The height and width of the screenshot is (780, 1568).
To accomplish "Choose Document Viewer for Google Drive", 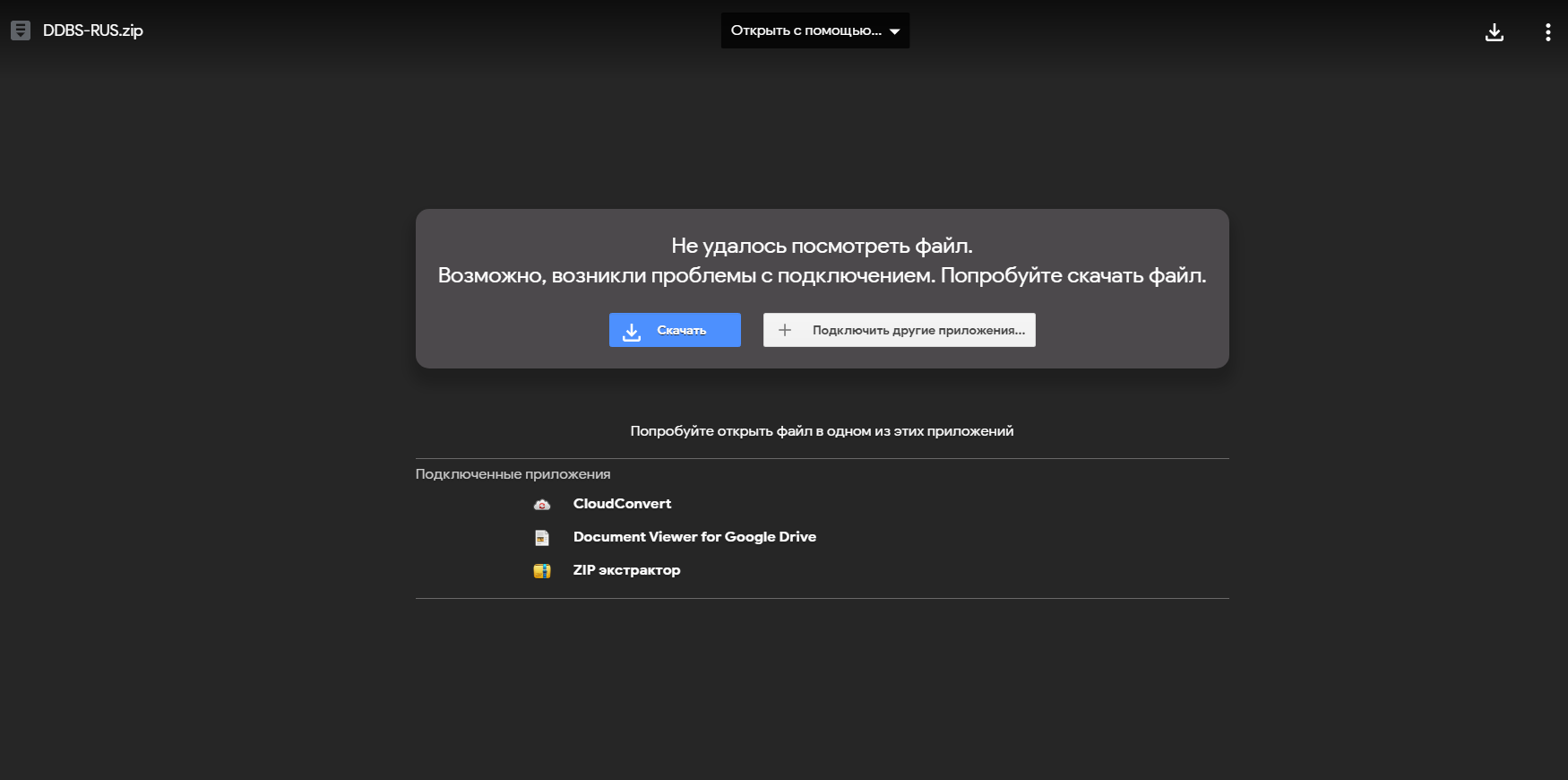I will click(694, 537).
